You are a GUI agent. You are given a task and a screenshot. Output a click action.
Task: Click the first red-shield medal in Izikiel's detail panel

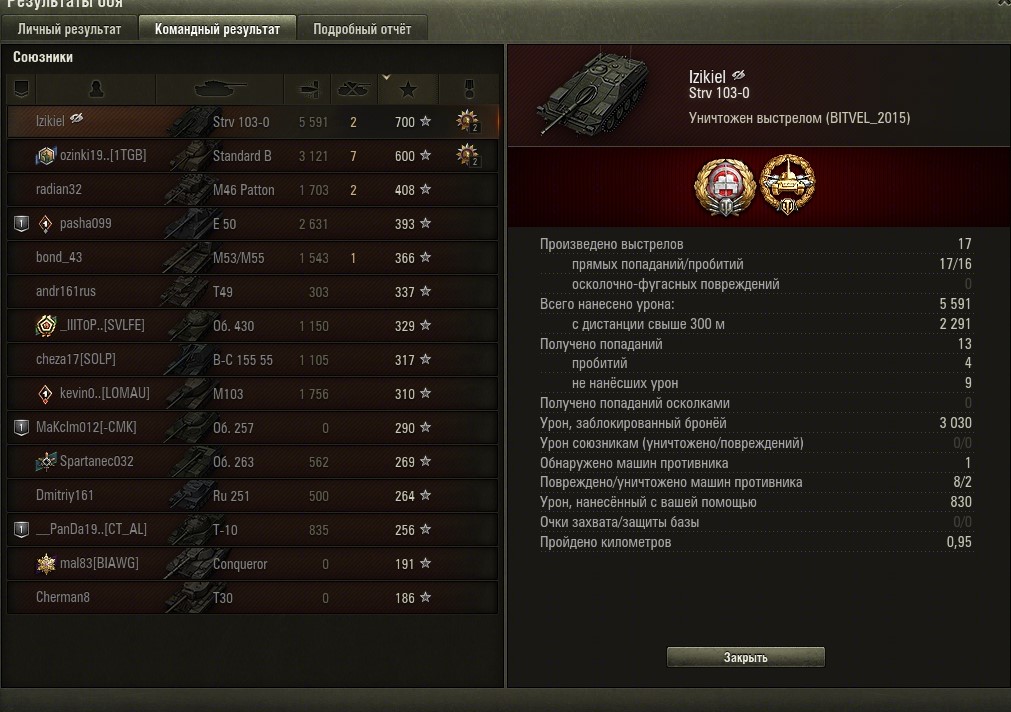click(725, 187)
